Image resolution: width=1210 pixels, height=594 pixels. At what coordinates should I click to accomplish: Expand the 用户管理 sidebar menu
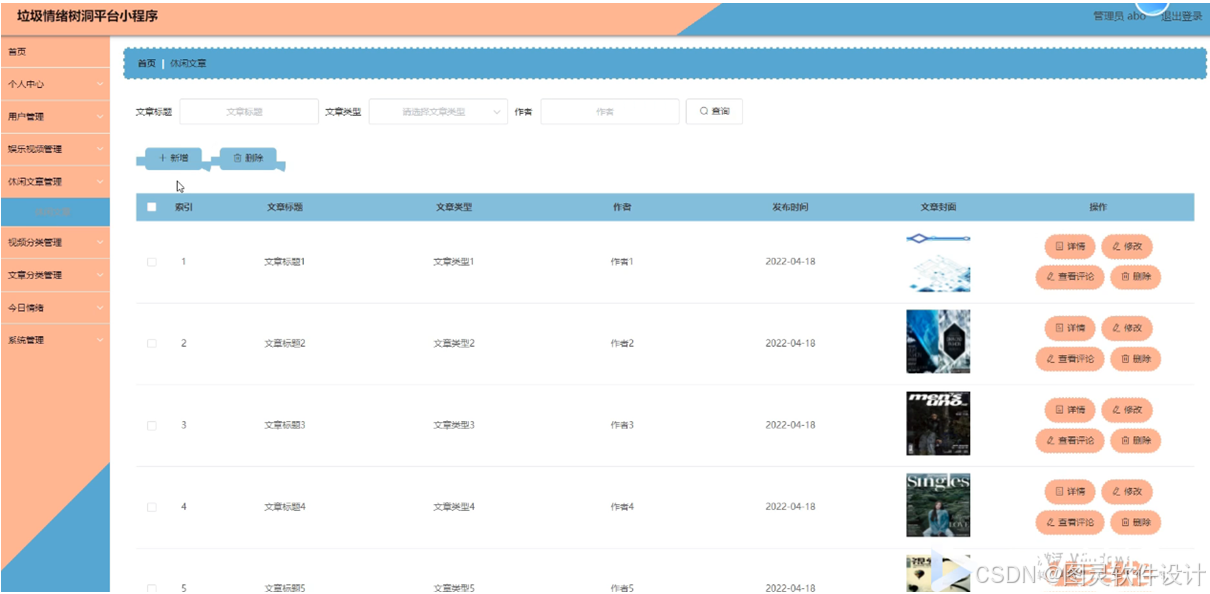tap(55, 117)
